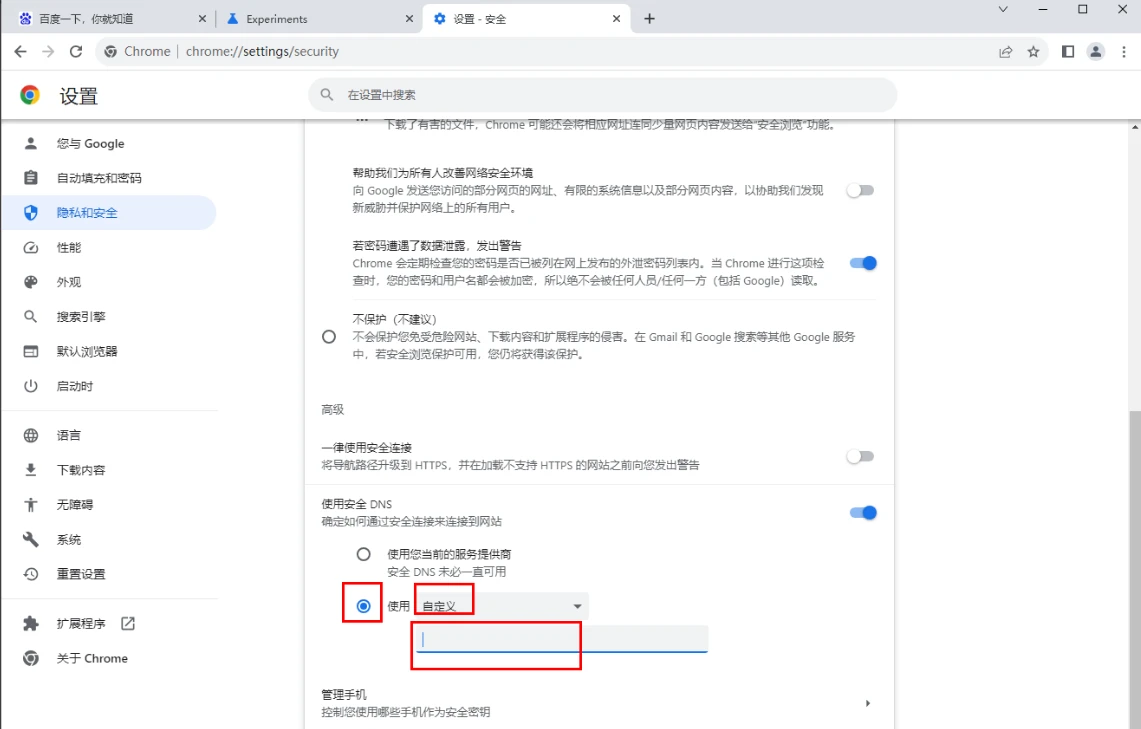Click the speedometer icon for 性能
The image size is (1141, 729).
coord(31,247)
